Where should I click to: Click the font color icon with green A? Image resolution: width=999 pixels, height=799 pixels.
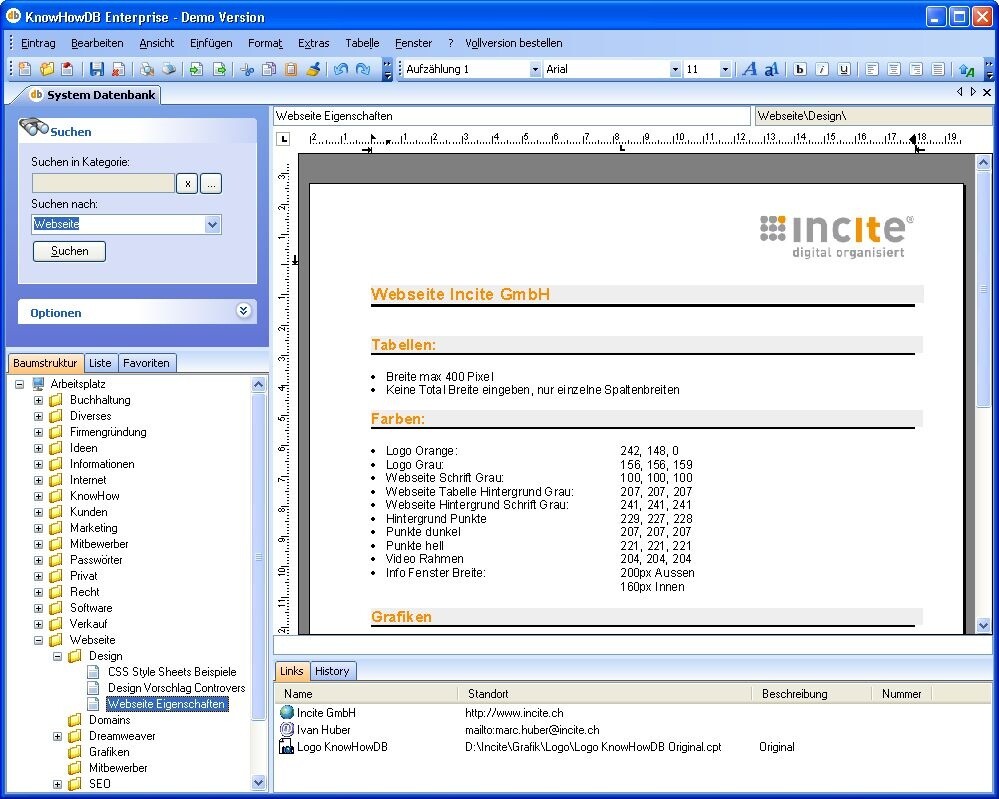point(967,69)
